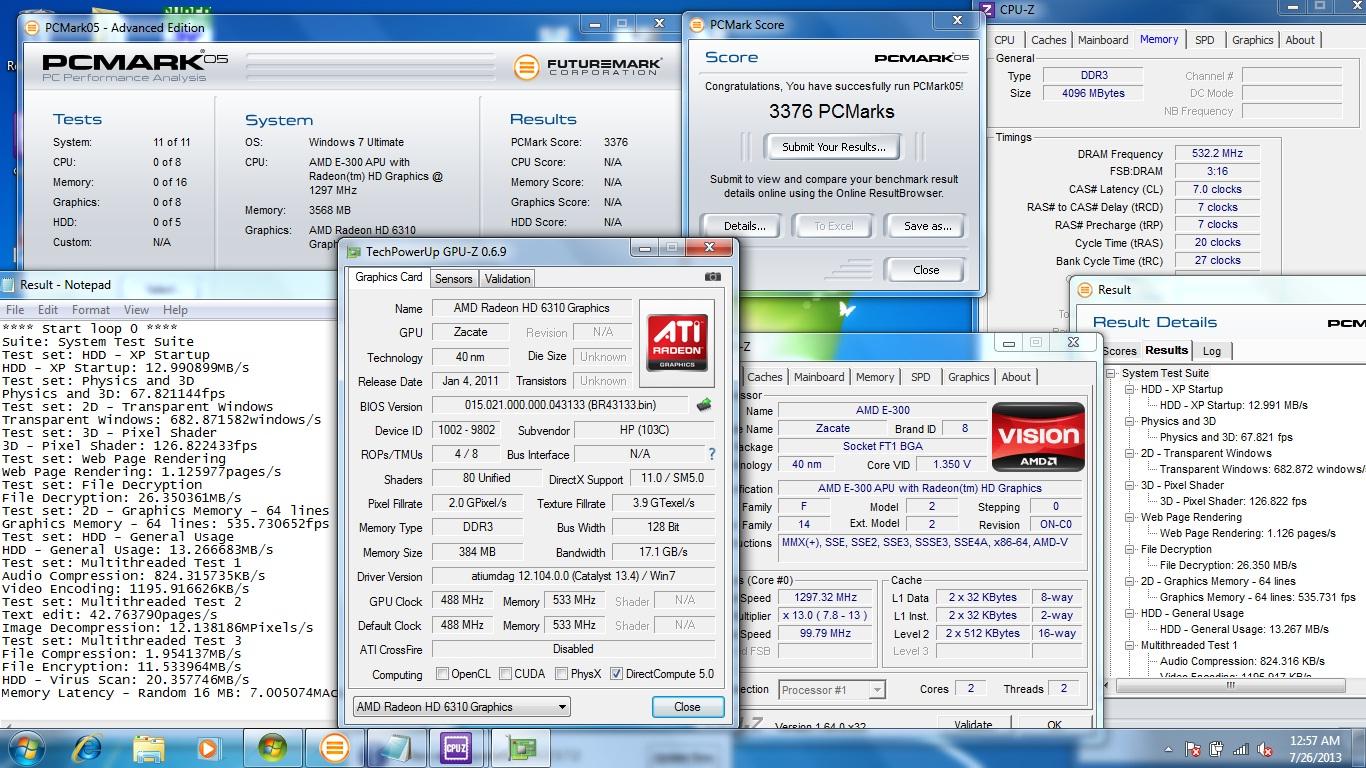Click the BIOS Version field in GPU-Z

(561, 406)
